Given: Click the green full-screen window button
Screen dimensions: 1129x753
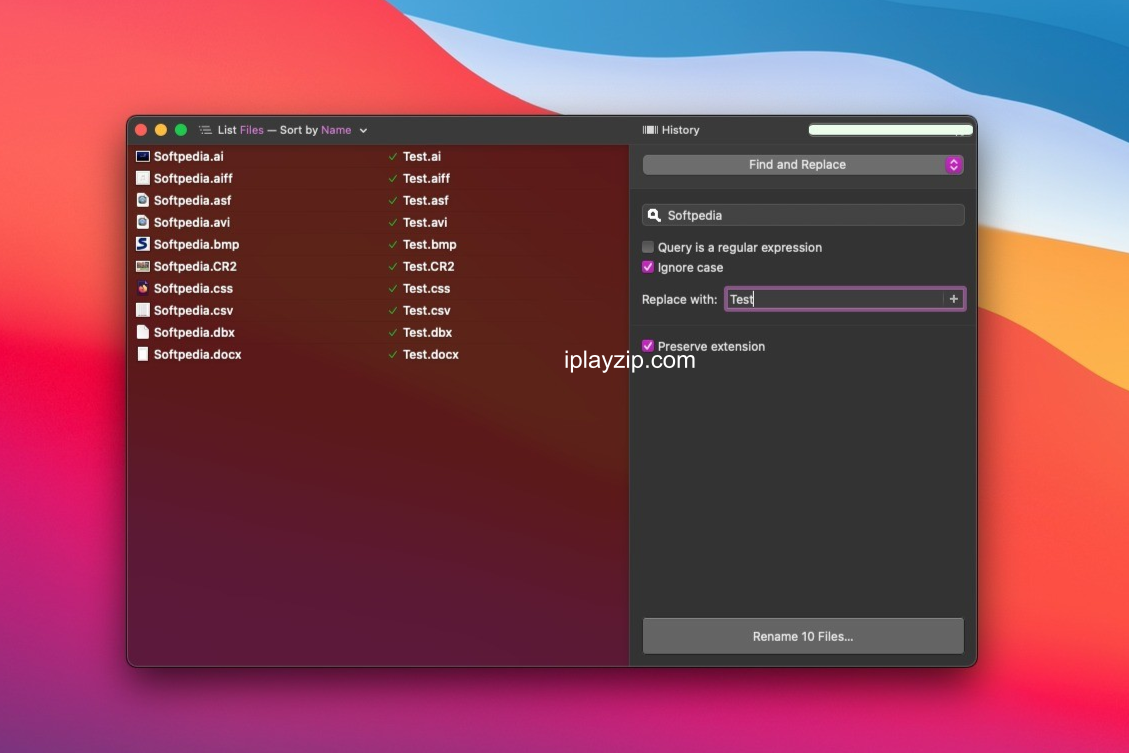Looking at the screenshot, I should (x=181, y=130).
